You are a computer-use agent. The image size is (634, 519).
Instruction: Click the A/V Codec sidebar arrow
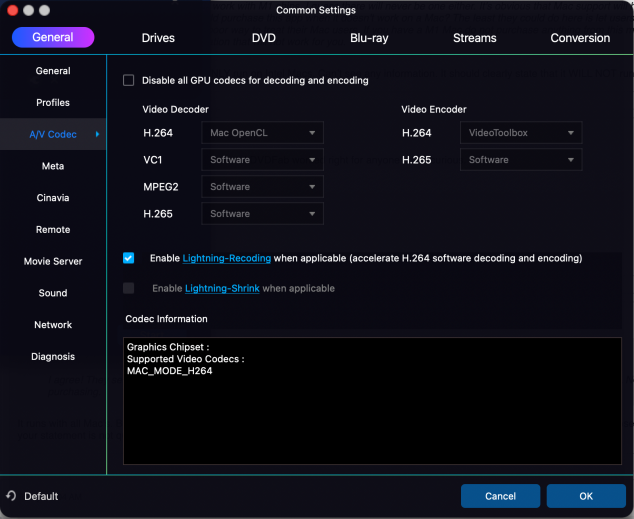[97, 134]
